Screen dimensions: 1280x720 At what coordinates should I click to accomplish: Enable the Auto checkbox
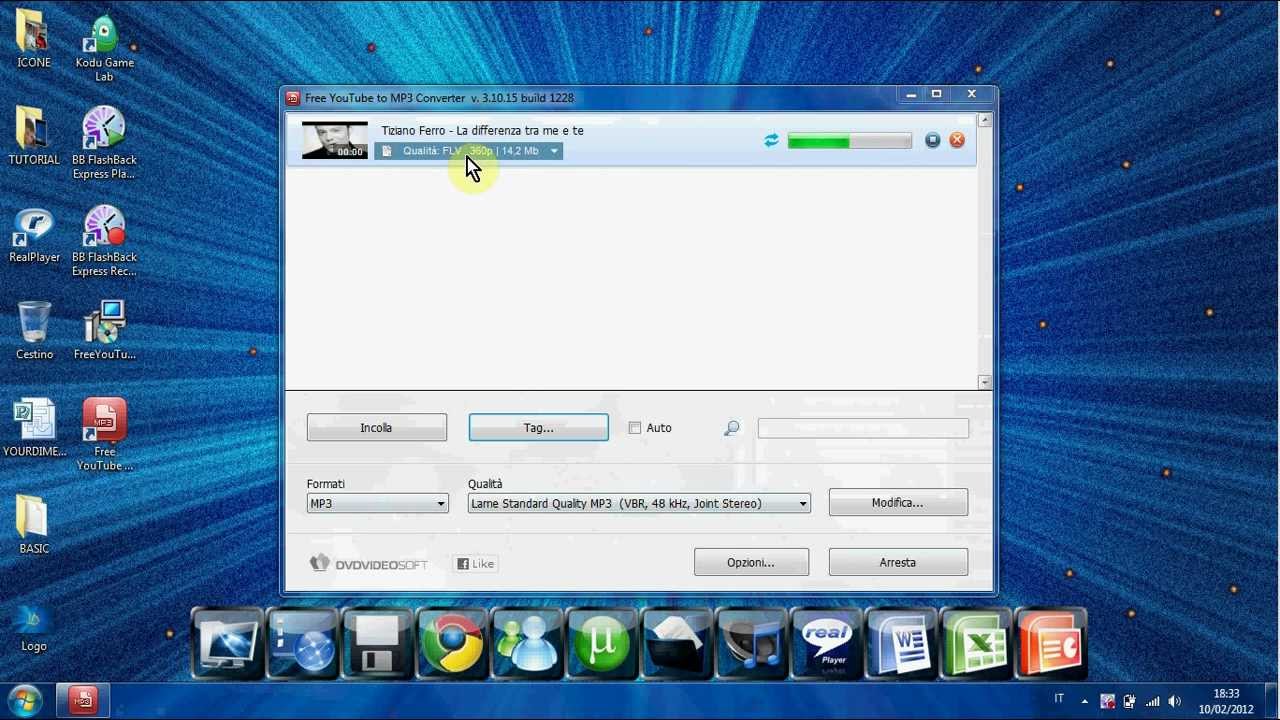point(635,428)
